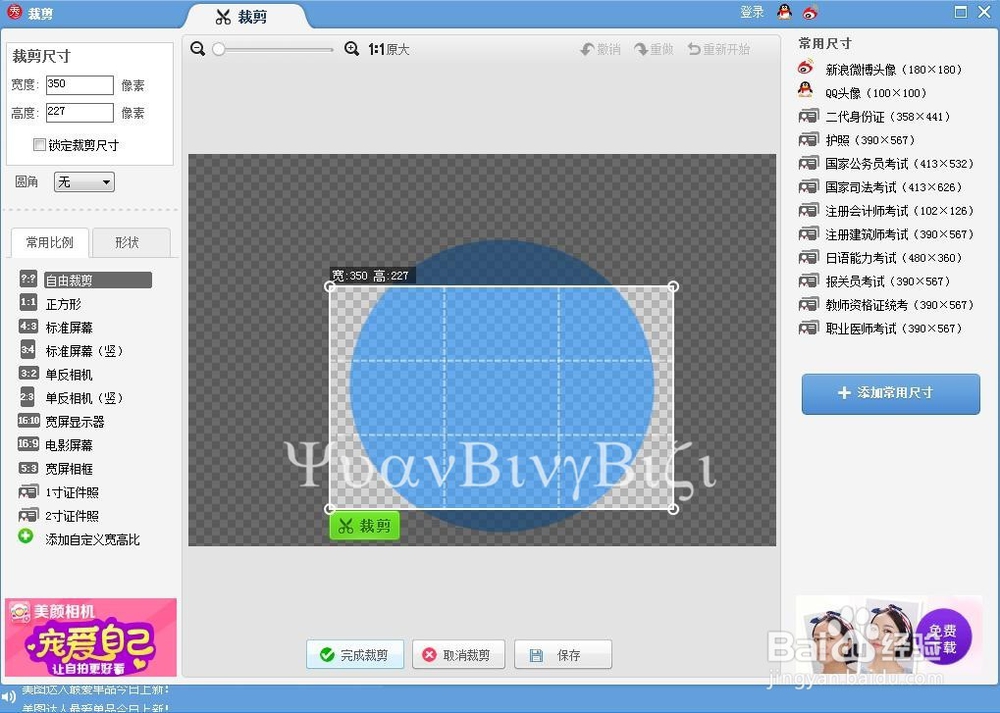Choose 新浪微博头像 (180×180) preset

(x=880, y=69)
